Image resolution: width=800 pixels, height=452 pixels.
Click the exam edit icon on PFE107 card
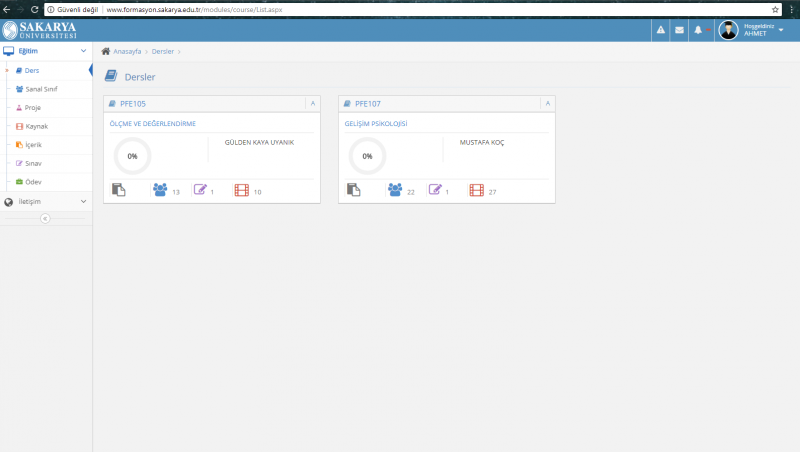pos(435,190)
